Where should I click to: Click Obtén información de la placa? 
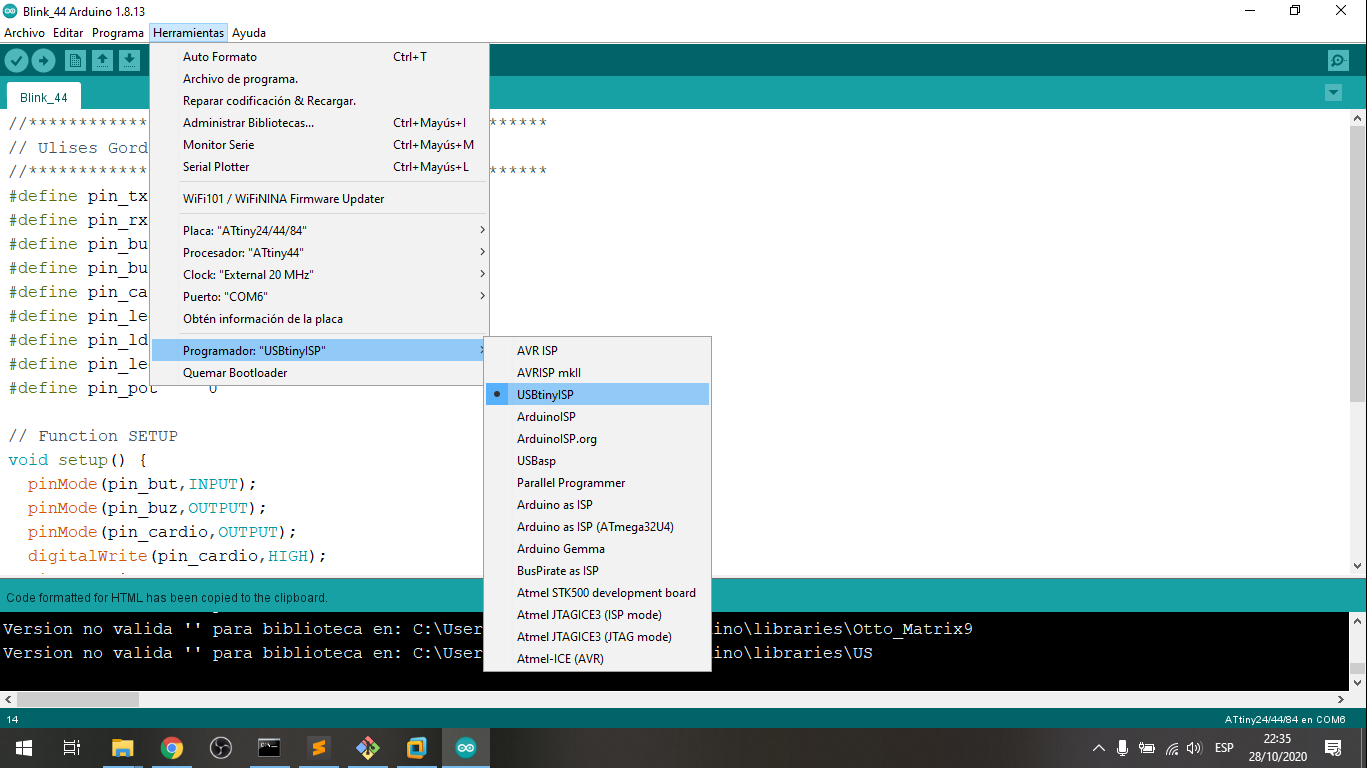tap(320, 319)
